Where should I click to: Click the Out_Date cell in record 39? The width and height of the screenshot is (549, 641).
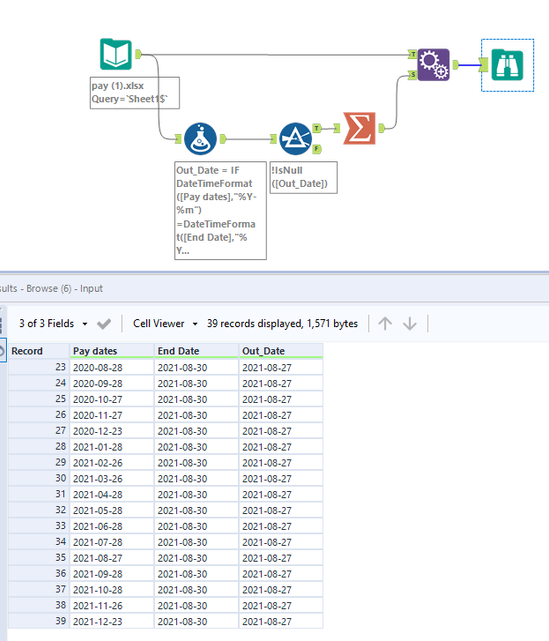click(281, 621)
